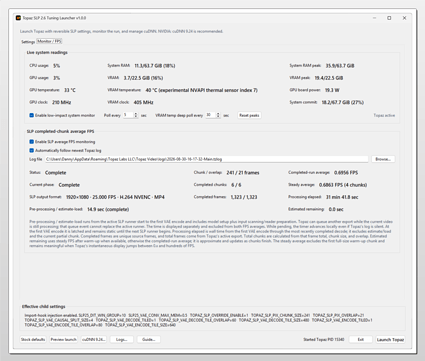425x361 pixels.
Task: Click the Effective child settings heading
Action: (x=44, y=306)
